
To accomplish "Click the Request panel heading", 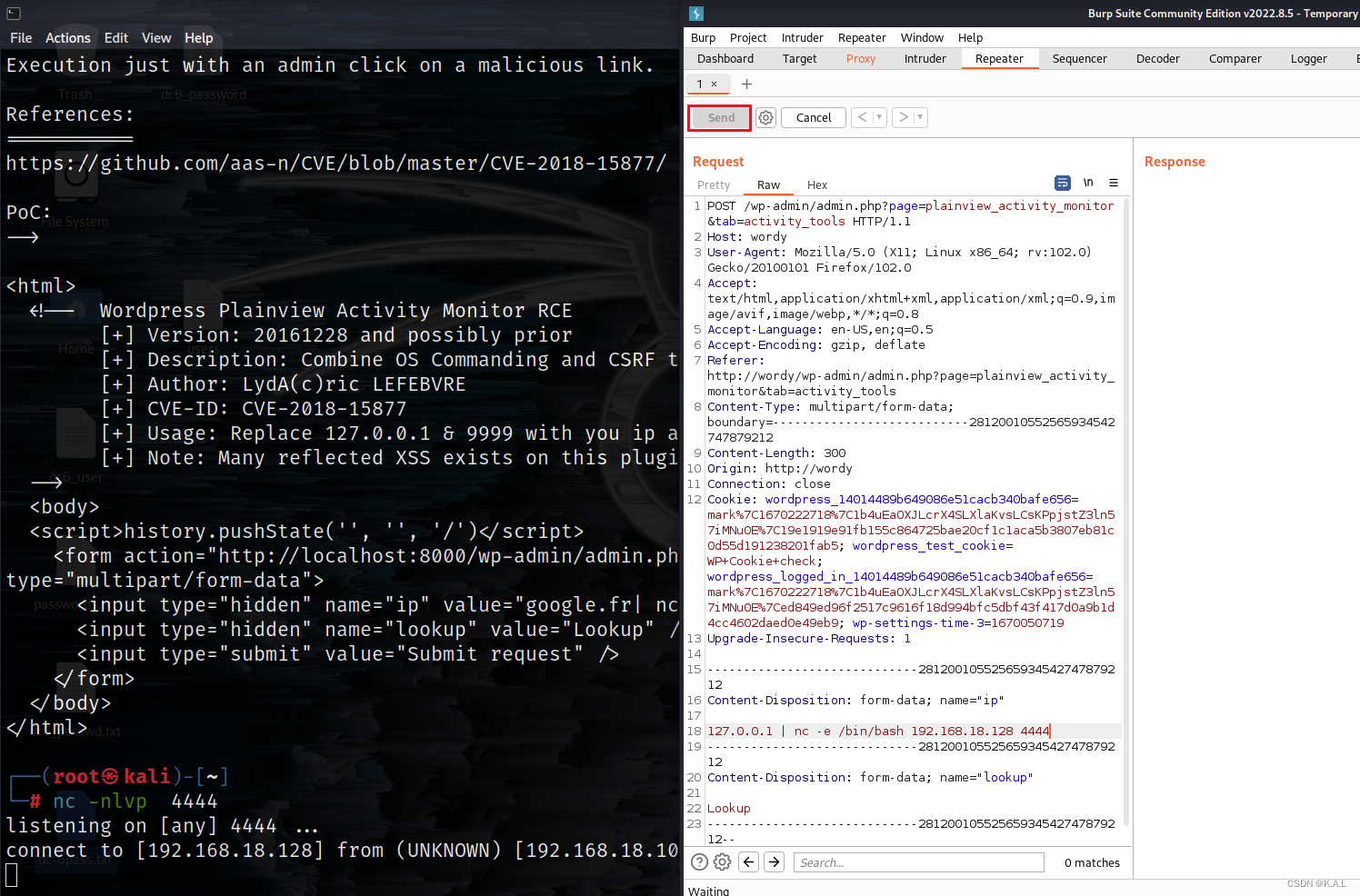I will click(x=718, y=162).
